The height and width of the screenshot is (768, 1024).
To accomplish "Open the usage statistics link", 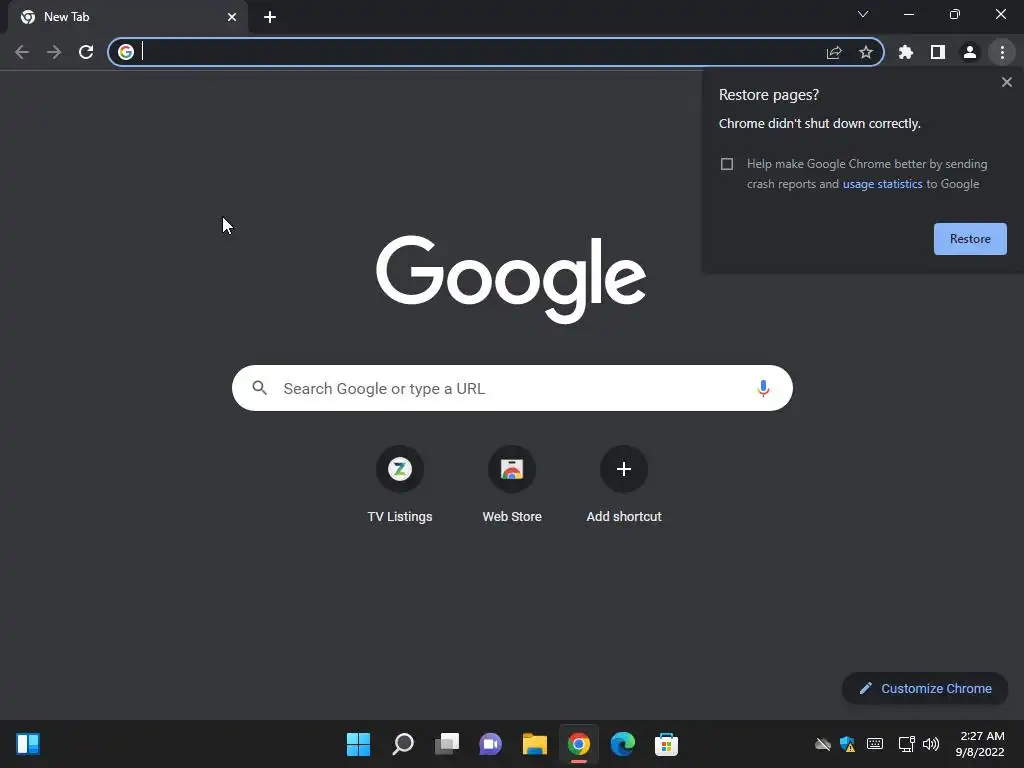I will pos(882,184).
